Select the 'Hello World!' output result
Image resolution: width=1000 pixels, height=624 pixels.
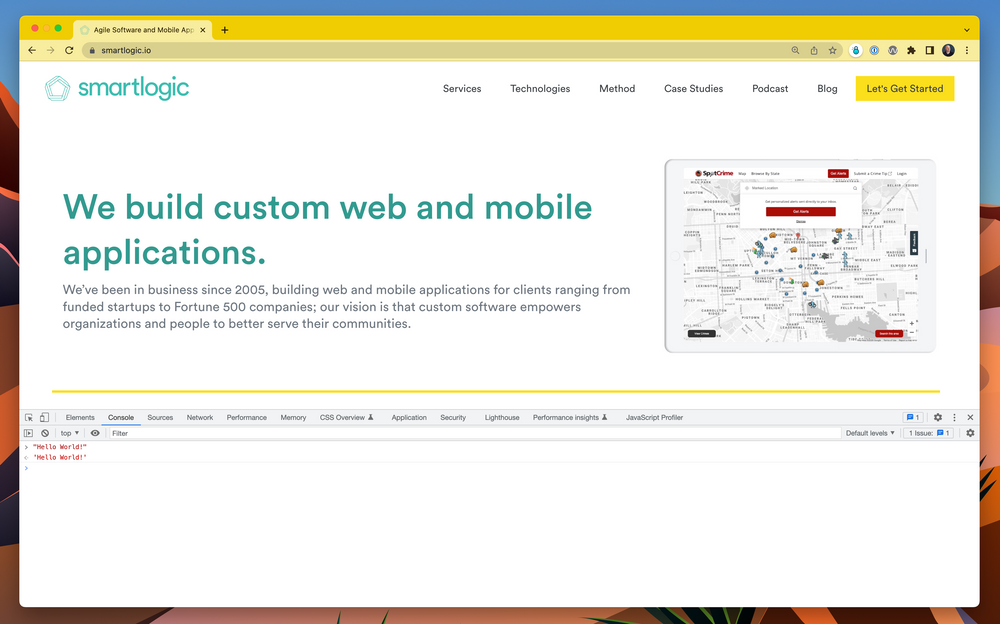pyautogui.click(x=59, y=457)
